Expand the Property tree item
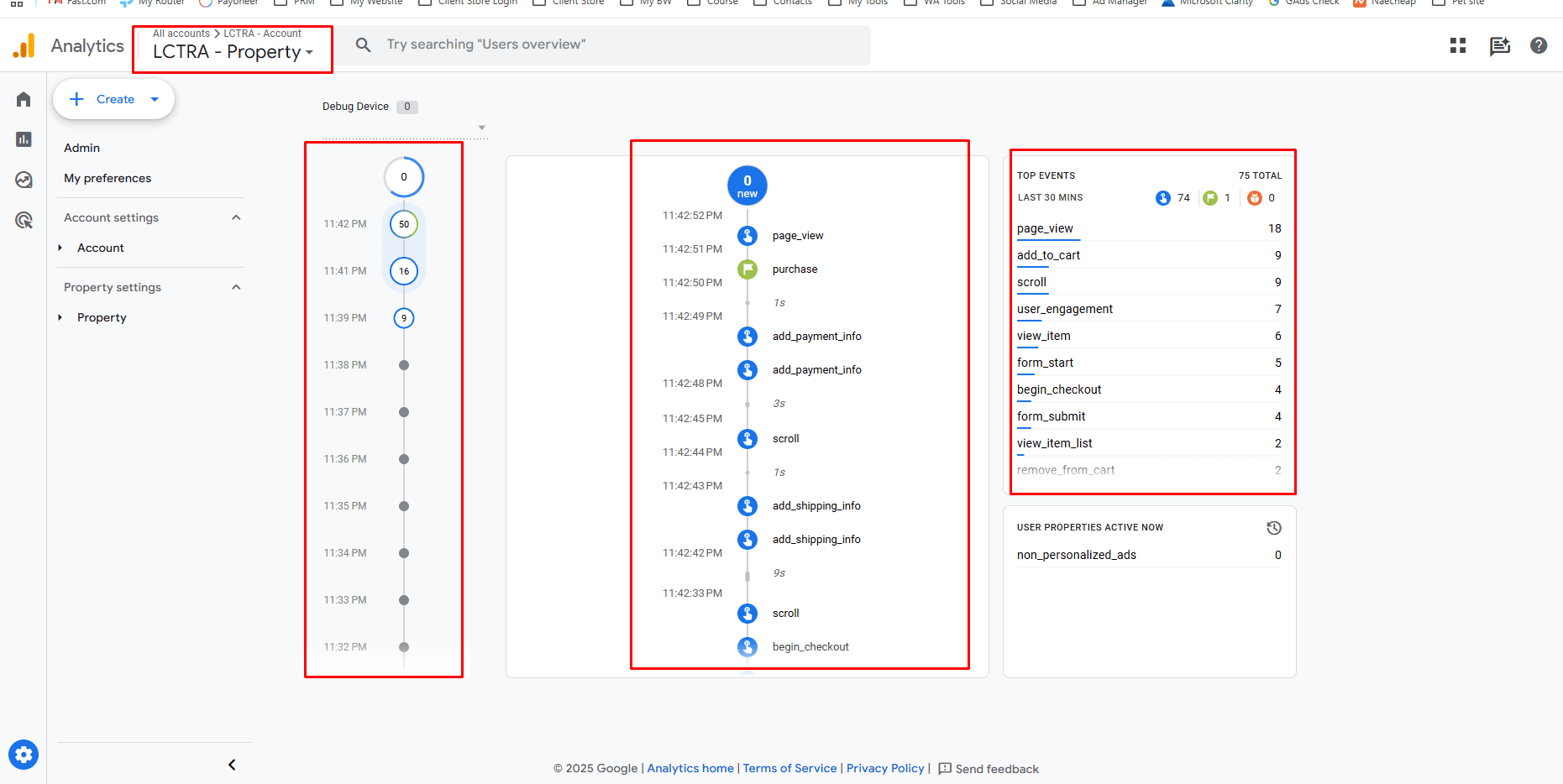The image size is (1563, 784). (x=60, y=317)
